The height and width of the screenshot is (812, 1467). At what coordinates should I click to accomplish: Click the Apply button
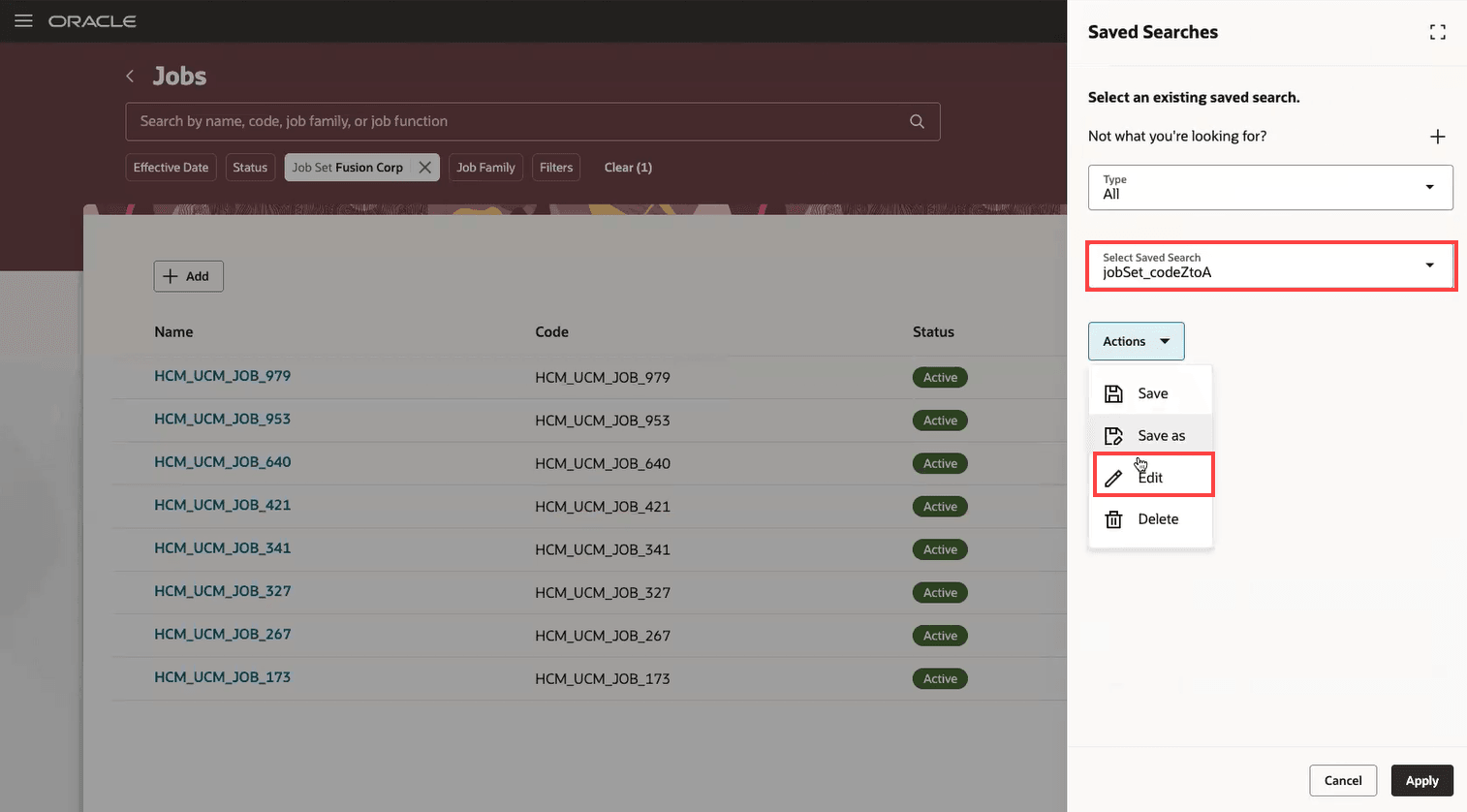pos(1421,781)
